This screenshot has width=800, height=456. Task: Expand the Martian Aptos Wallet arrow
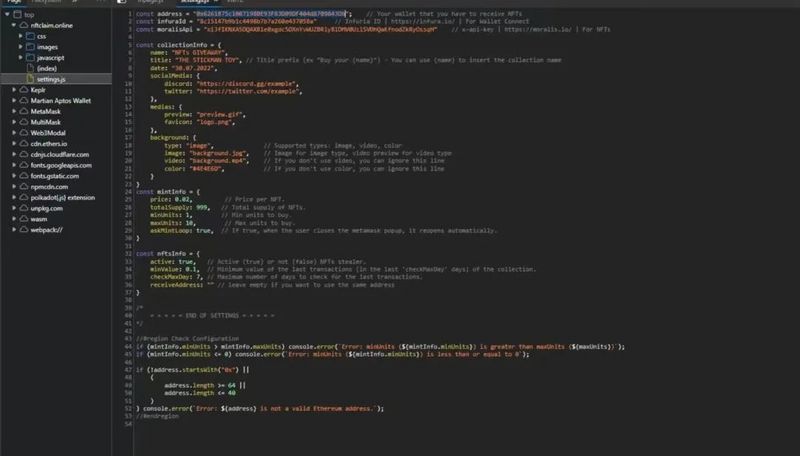pyautogui.click(x=14, y=100)
